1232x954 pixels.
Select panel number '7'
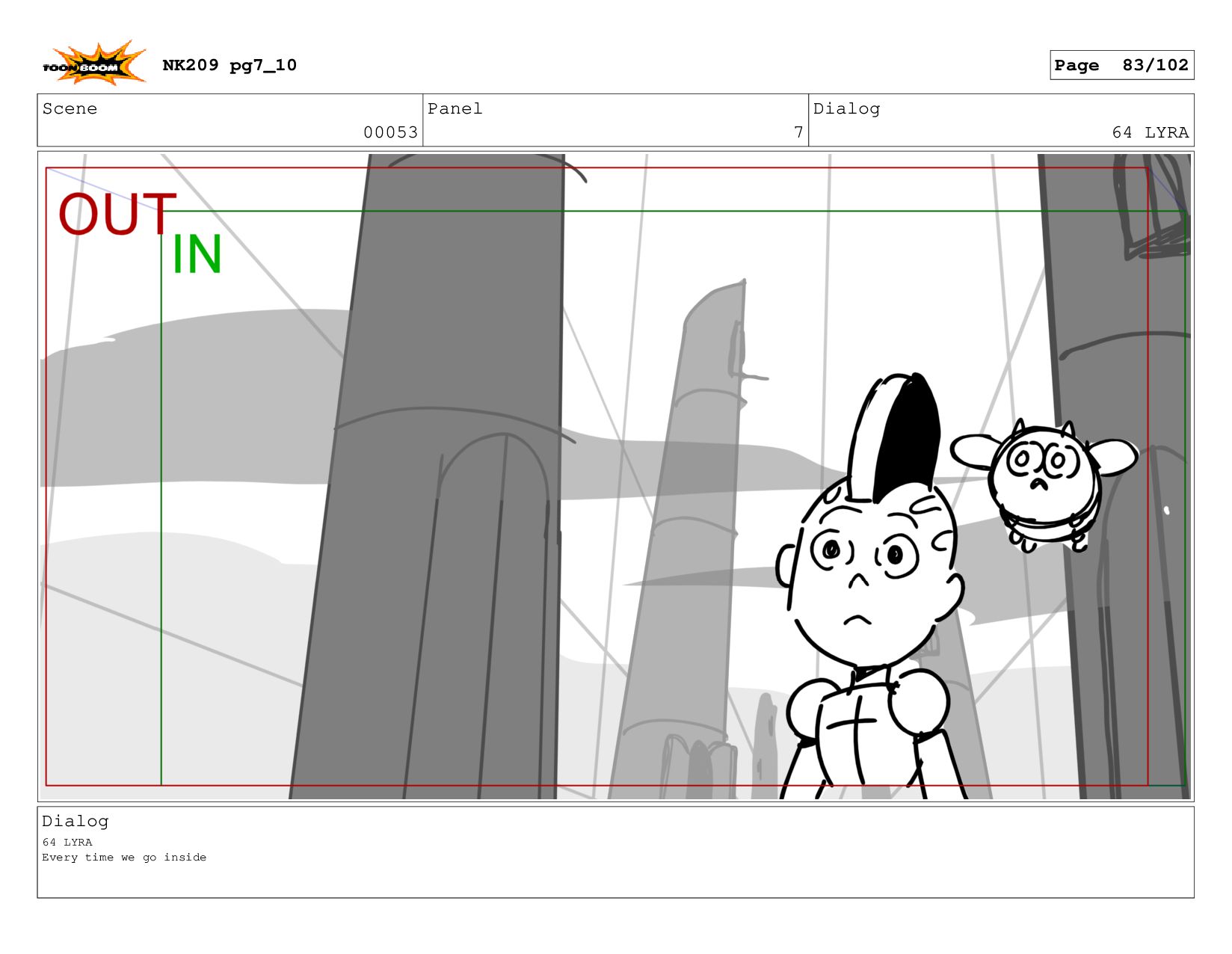[x=798, y=132]
